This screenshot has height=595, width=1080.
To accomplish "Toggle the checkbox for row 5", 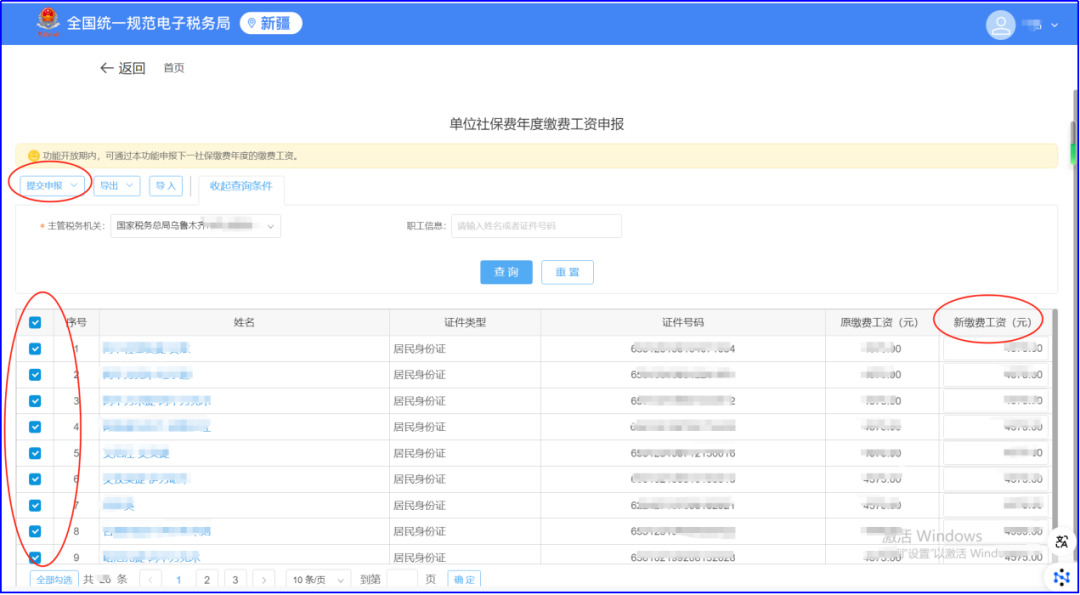I will tap(35, 453).
